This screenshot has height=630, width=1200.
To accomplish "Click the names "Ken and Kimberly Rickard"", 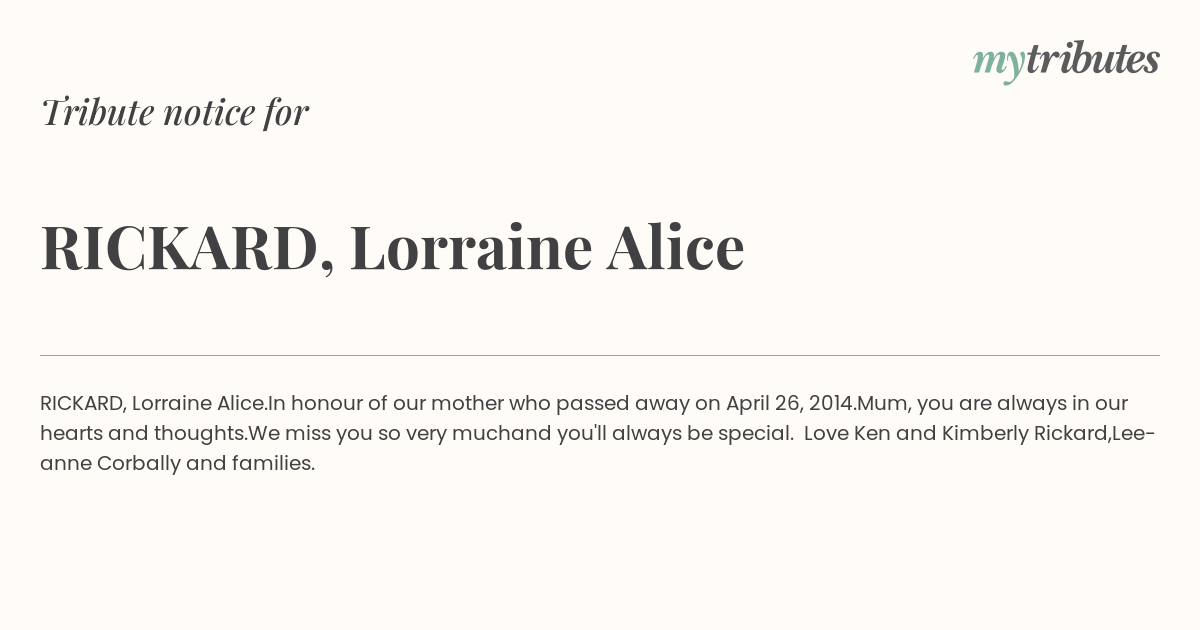I will pos(979,434).
